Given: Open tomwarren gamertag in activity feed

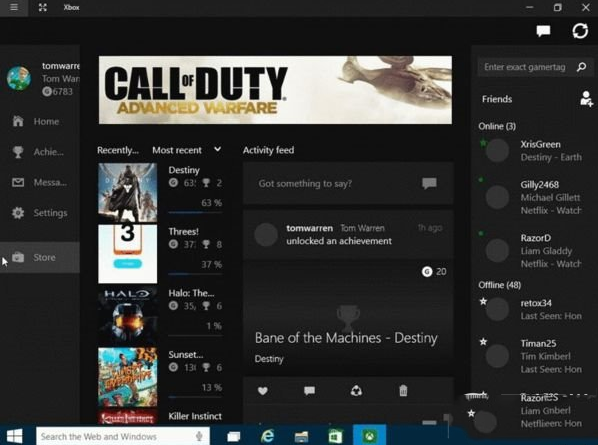Looking at the screenshot, I should [x=309, y=228].
